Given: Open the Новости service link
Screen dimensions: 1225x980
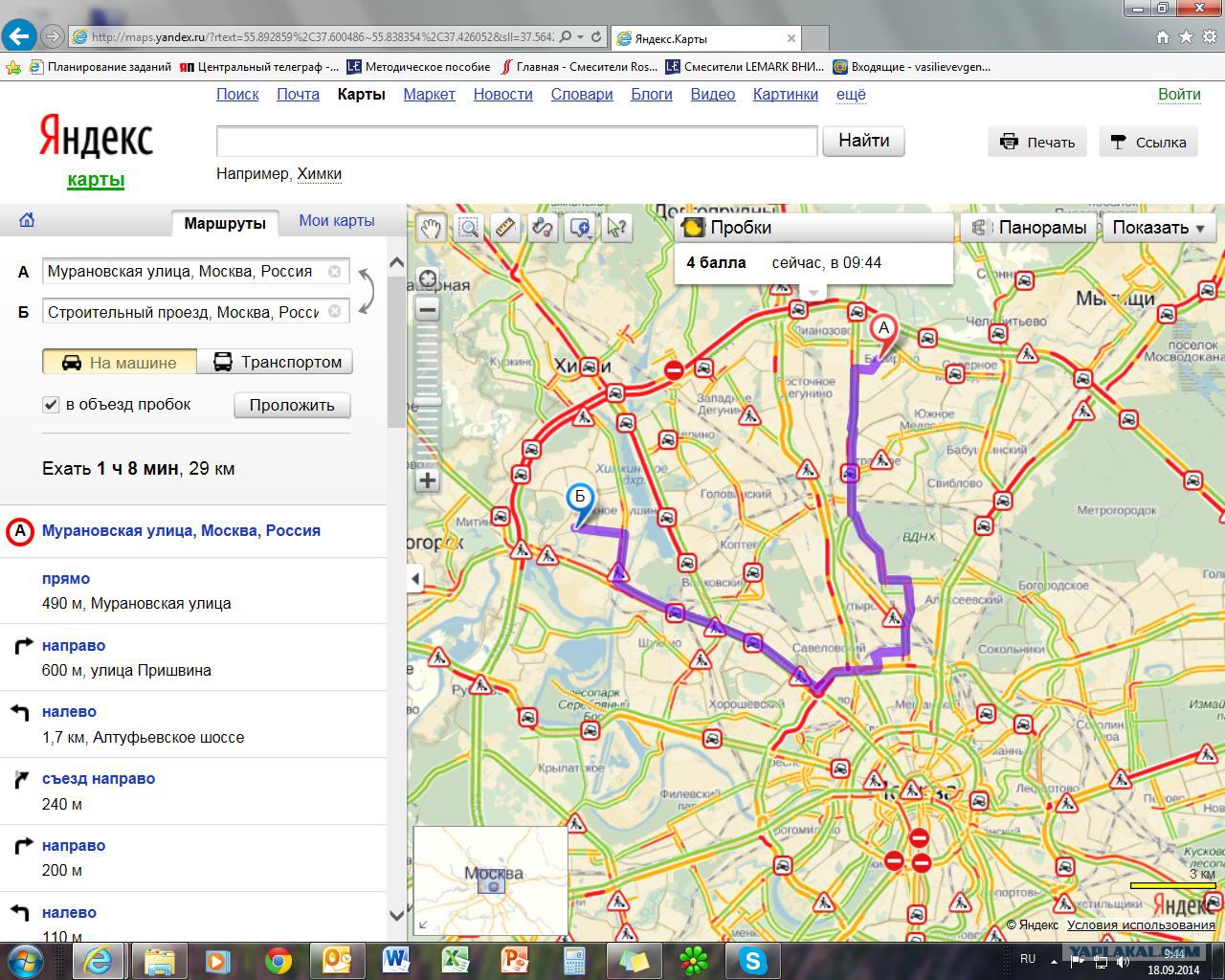Looking at the screenshot, I should pyautogui.click(x=502, y=95).
